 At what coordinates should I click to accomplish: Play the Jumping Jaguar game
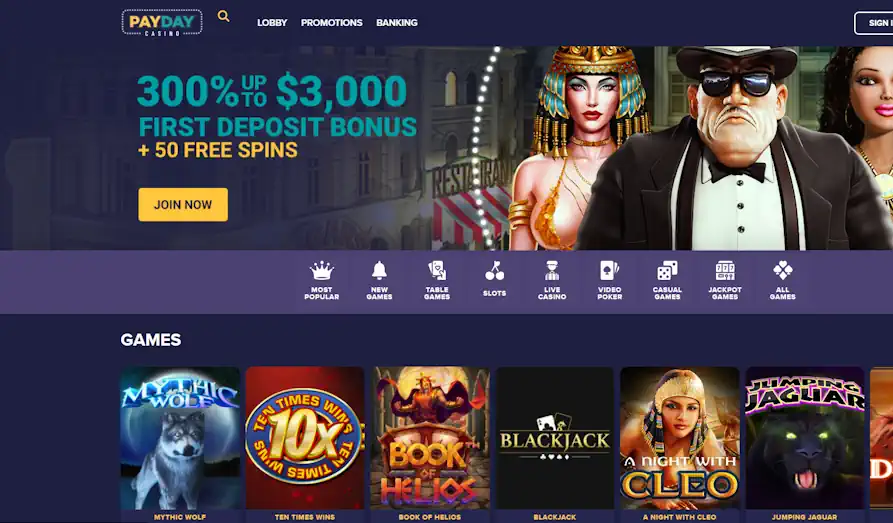point(805,438)
